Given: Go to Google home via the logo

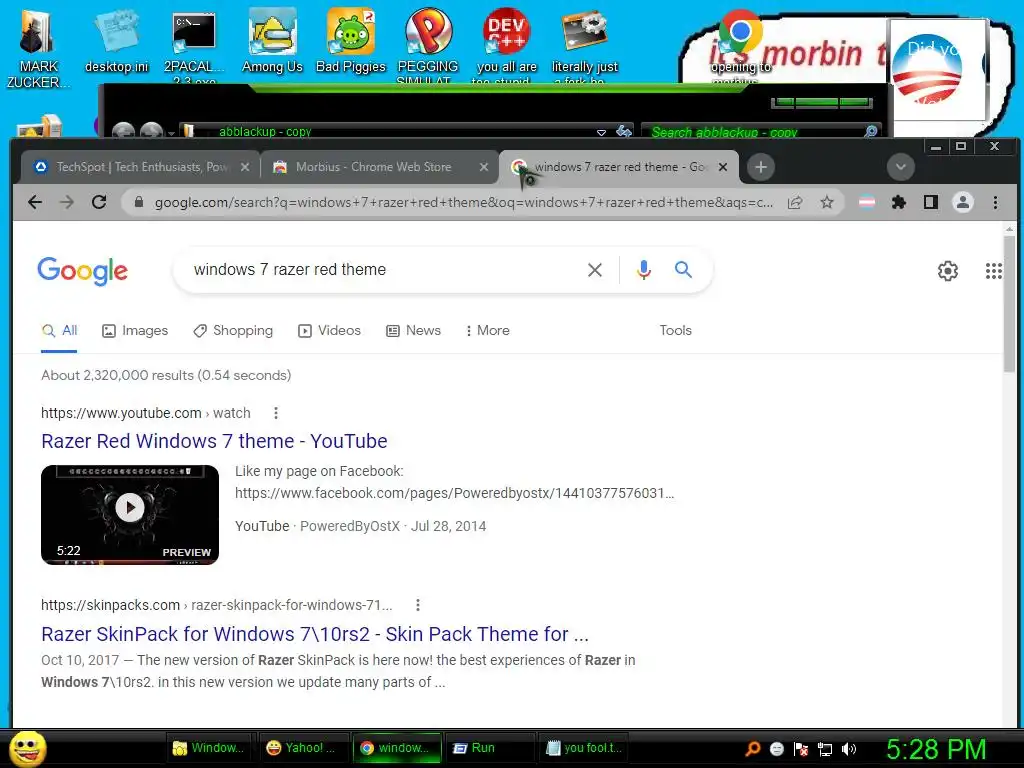Looking at the screenshot, I should 83,270.
